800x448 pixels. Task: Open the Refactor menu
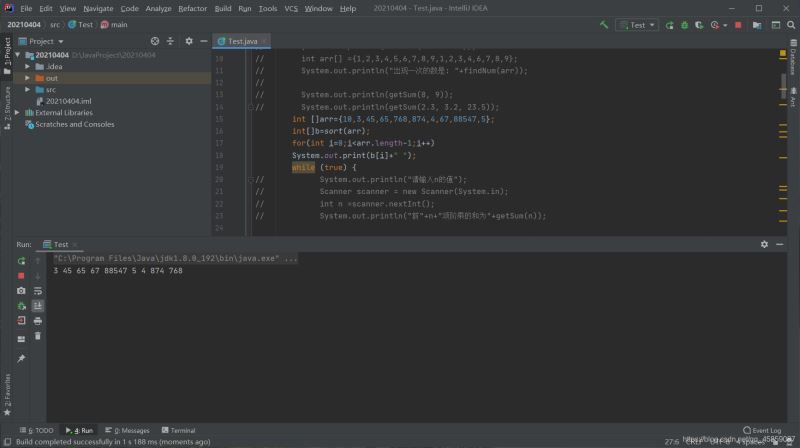[192, 8]
